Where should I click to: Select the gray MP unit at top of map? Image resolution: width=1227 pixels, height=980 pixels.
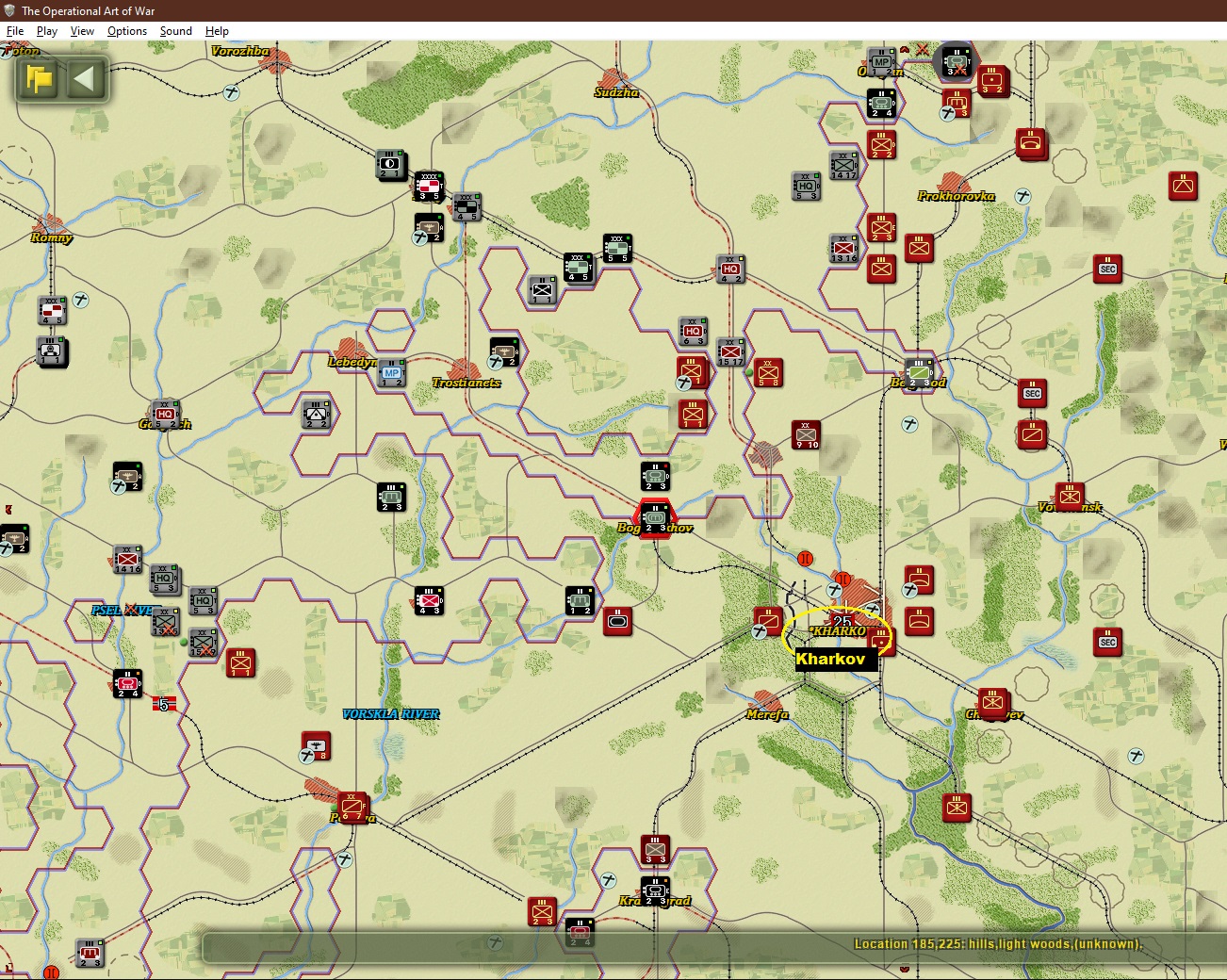pyautogui.click(x=881, y=62)
